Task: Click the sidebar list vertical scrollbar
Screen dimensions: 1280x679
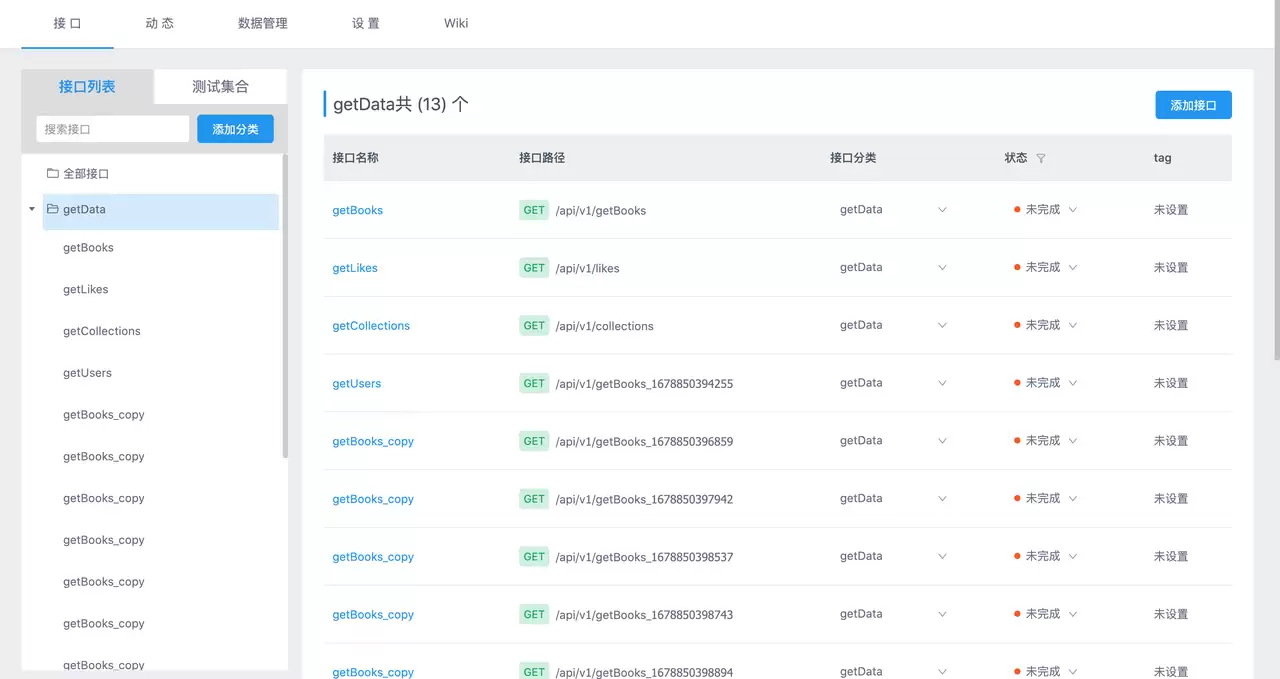Action: tap(285, 305)
